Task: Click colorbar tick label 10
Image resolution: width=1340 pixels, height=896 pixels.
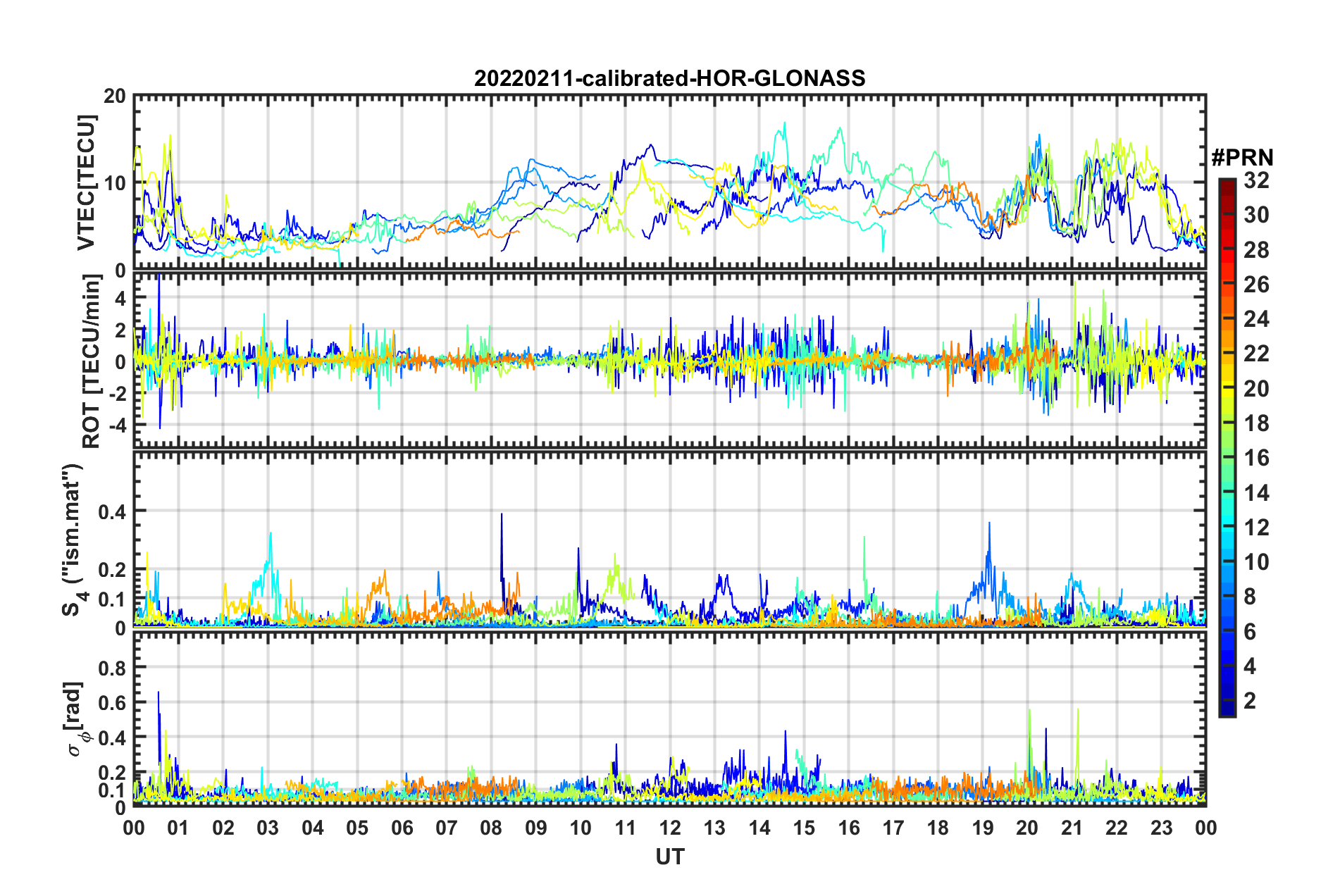Action: (x=1256, y=561)
